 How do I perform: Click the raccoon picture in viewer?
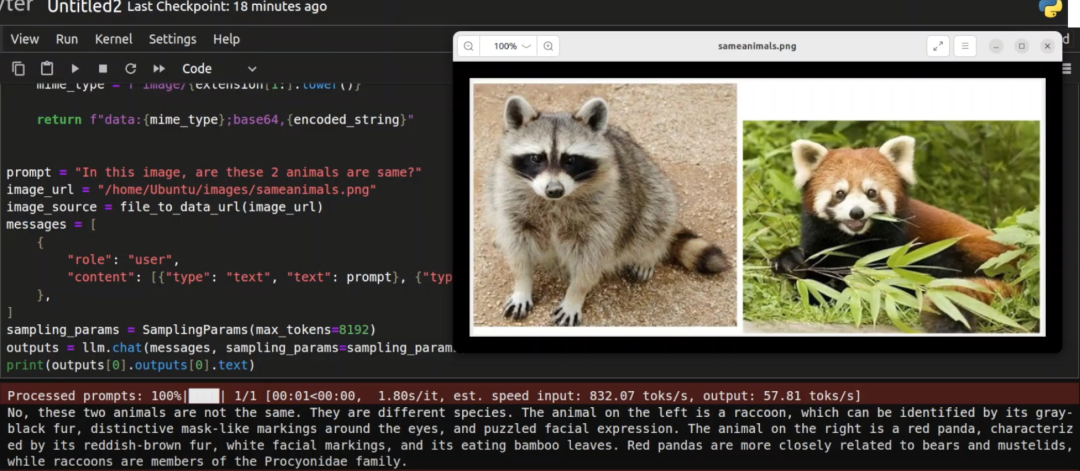[x=604, y=205]
